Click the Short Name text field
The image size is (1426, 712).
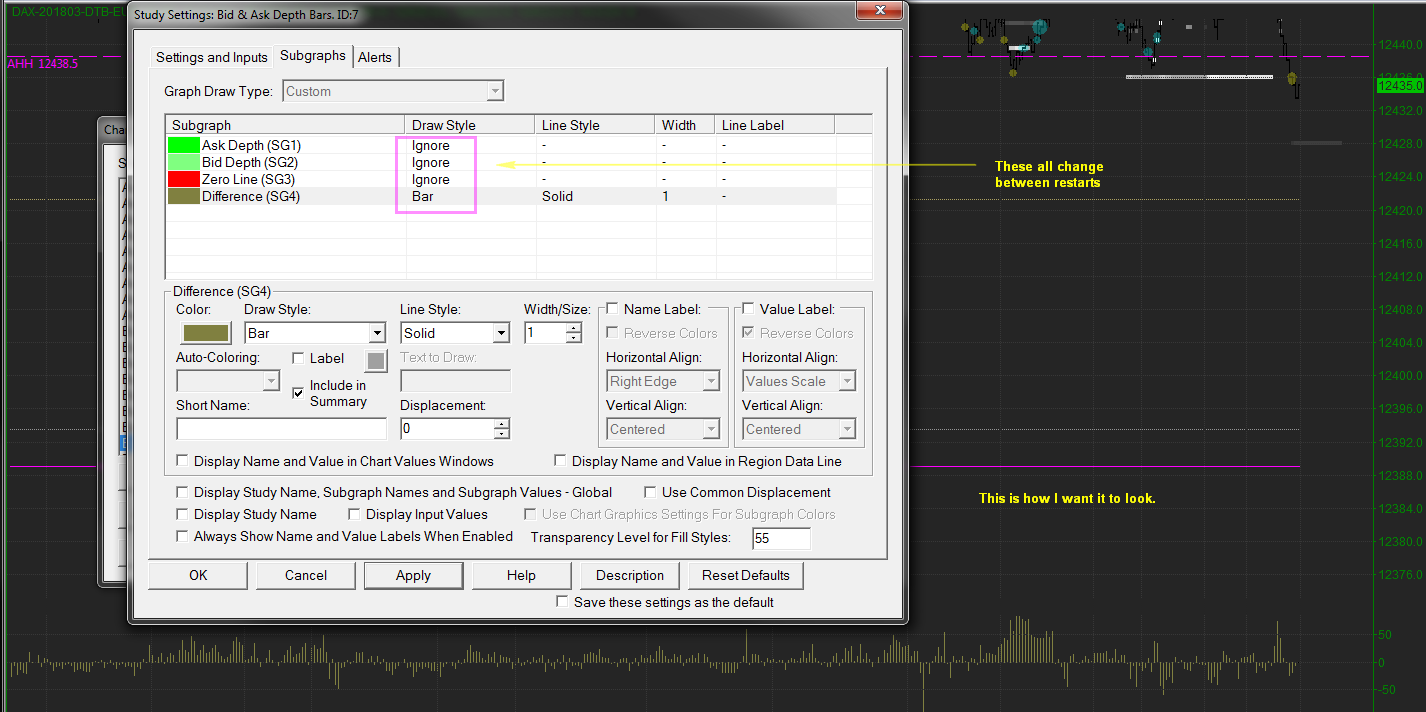pos(281,429)
